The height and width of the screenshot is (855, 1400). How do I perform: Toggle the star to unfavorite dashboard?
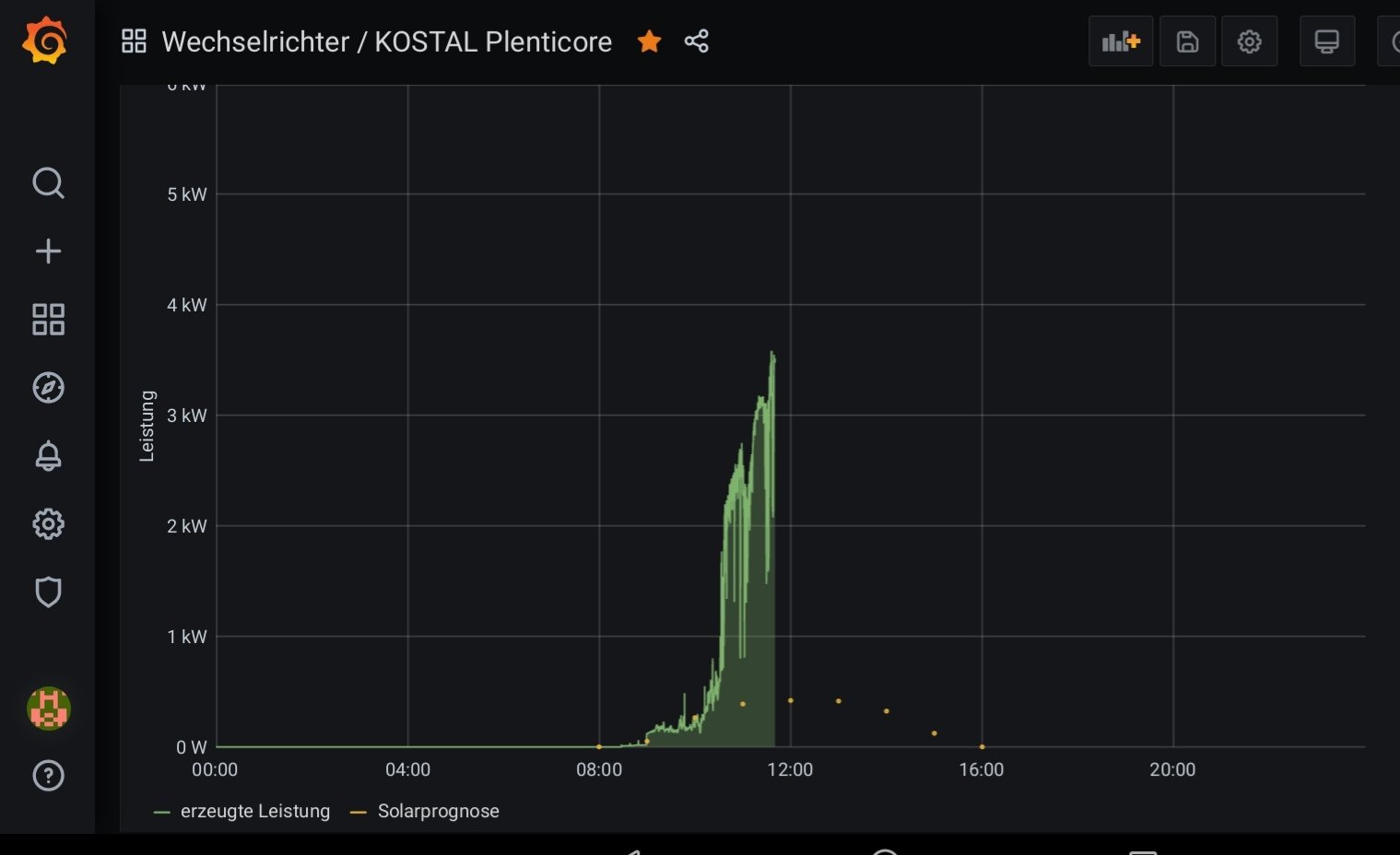click(x=650, y=41)
